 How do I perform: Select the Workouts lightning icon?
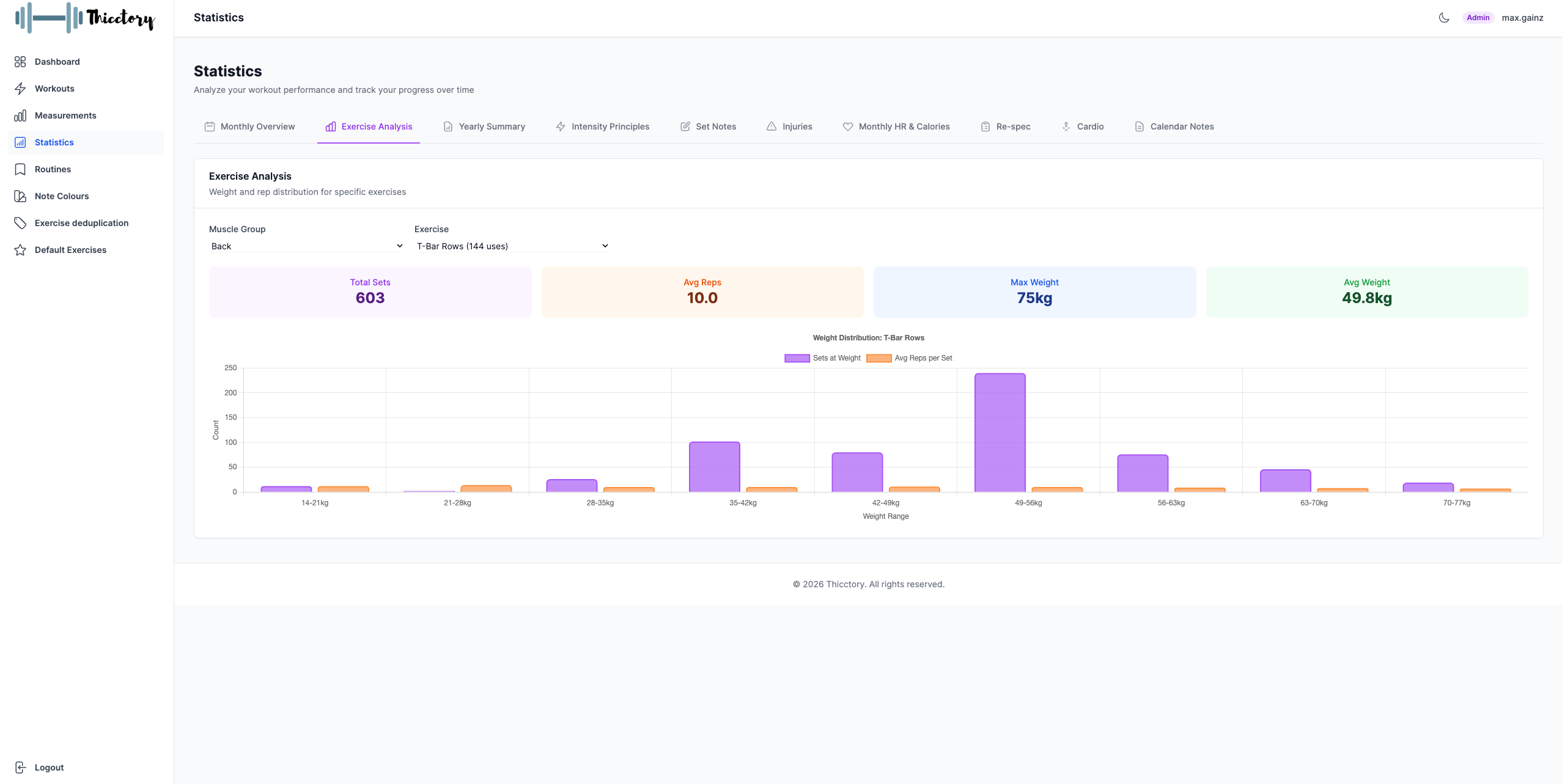click(20, 88)
